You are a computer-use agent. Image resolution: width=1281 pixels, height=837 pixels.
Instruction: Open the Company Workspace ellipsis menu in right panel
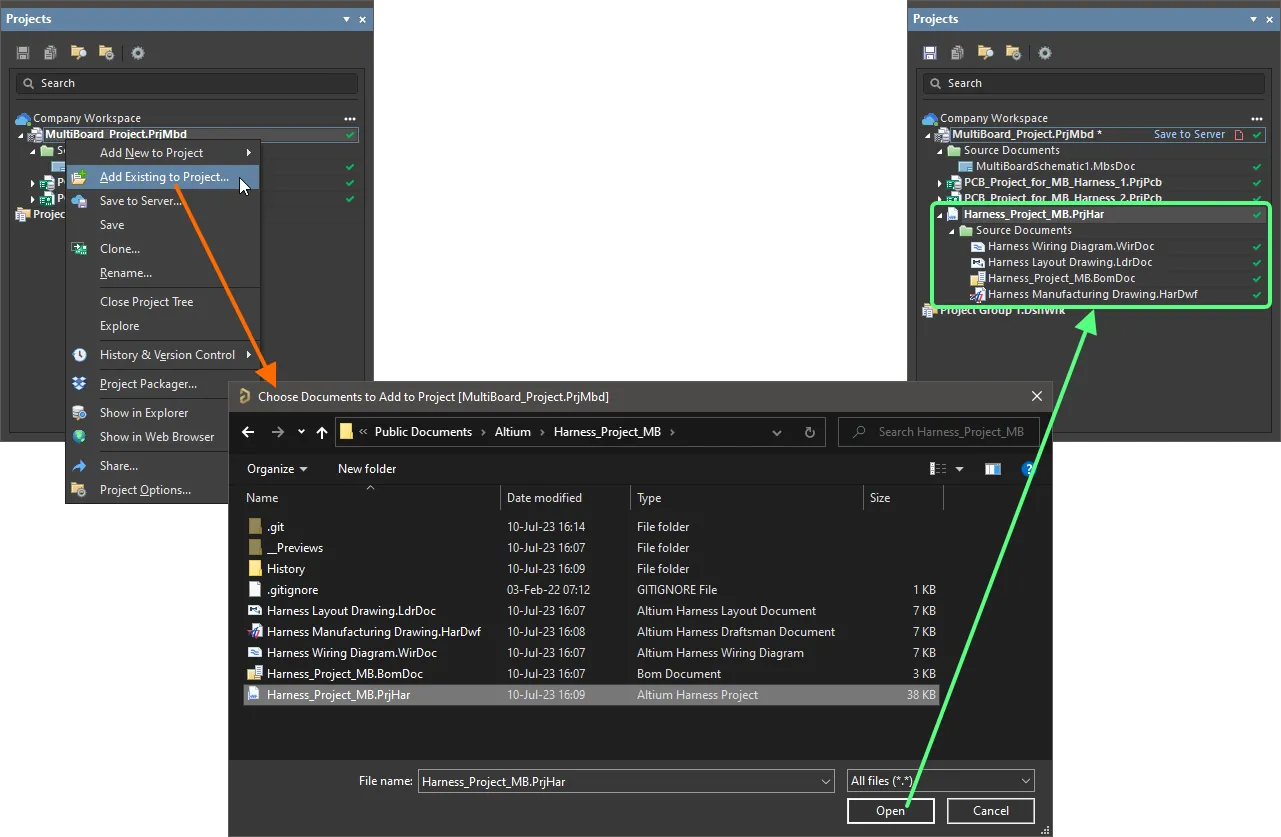coord(1256,119)
